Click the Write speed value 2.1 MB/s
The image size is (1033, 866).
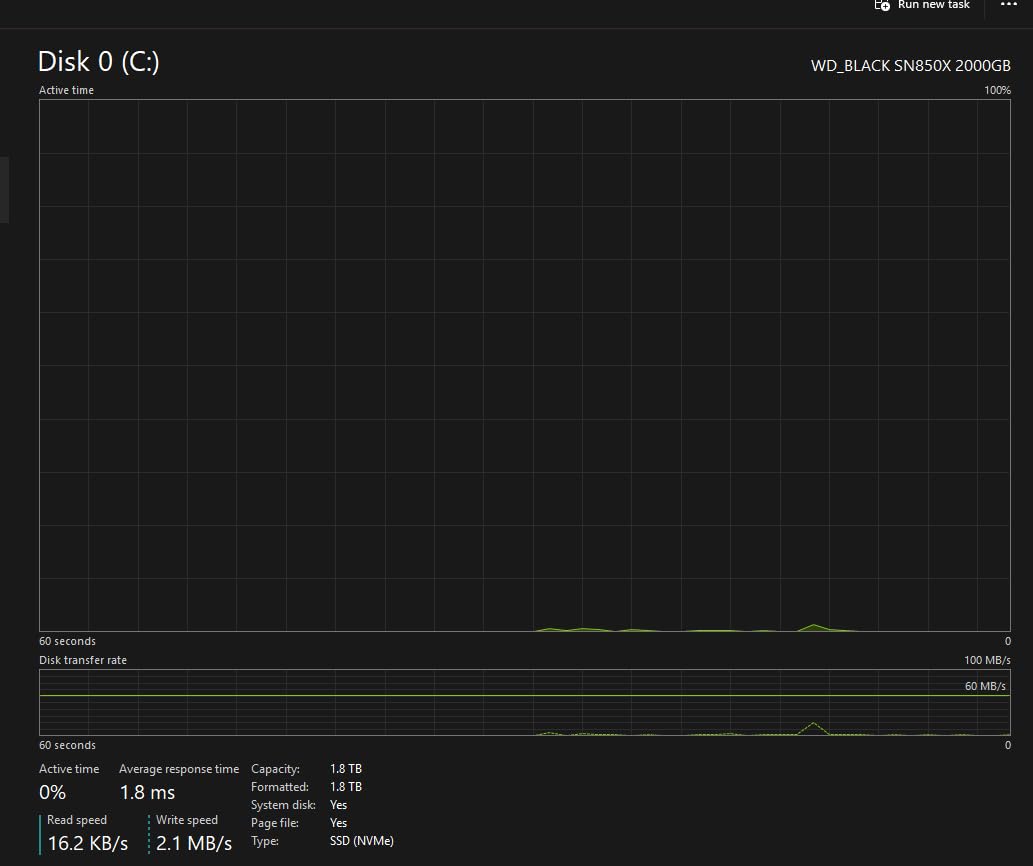pyautogui.click(x=193, y=843)
